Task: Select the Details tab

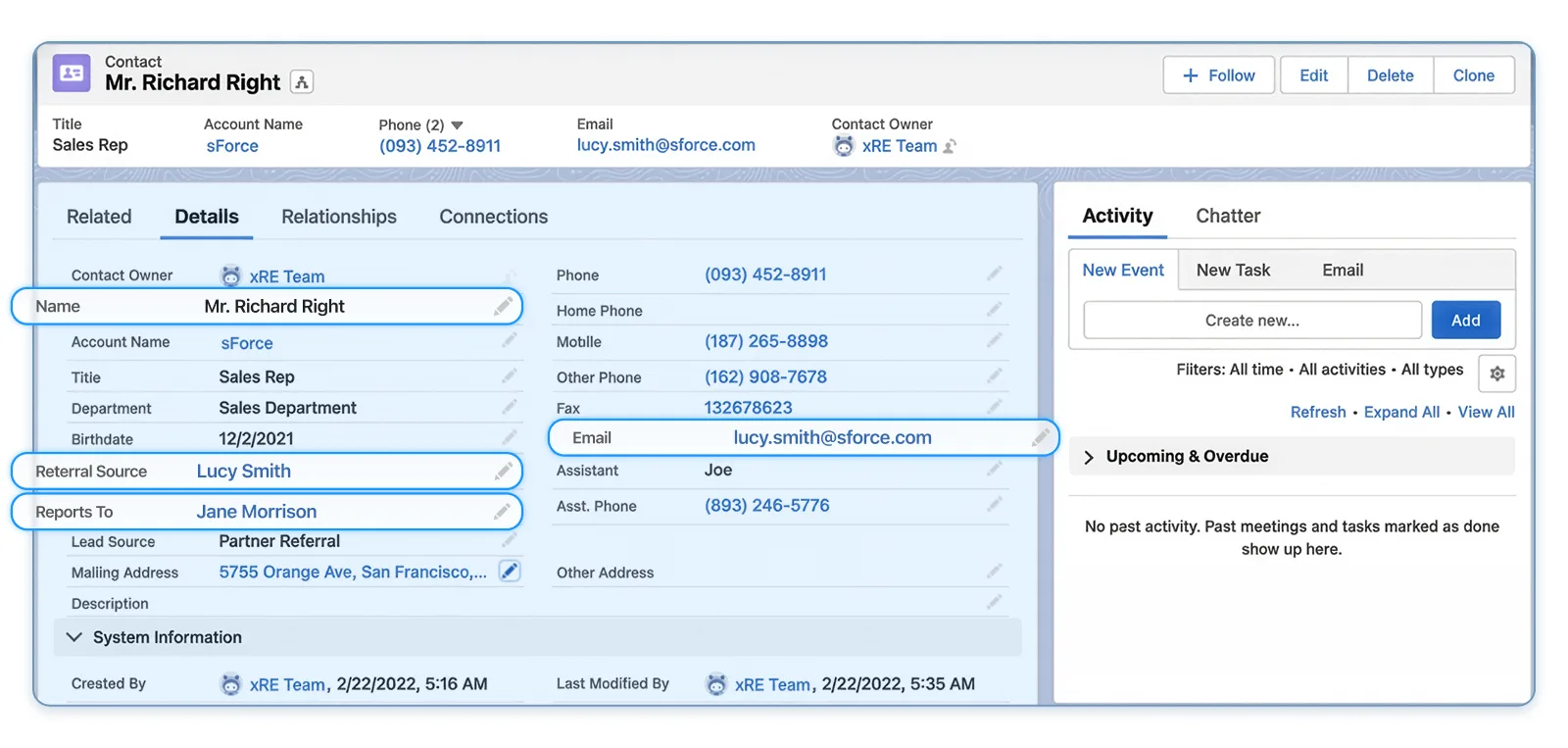Action: [207, 217]
